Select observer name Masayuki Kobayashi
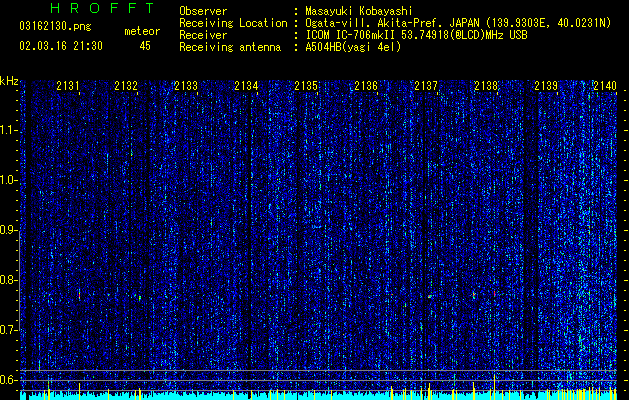The width and height of the screenshot is (629, 400). click(359, 11)
